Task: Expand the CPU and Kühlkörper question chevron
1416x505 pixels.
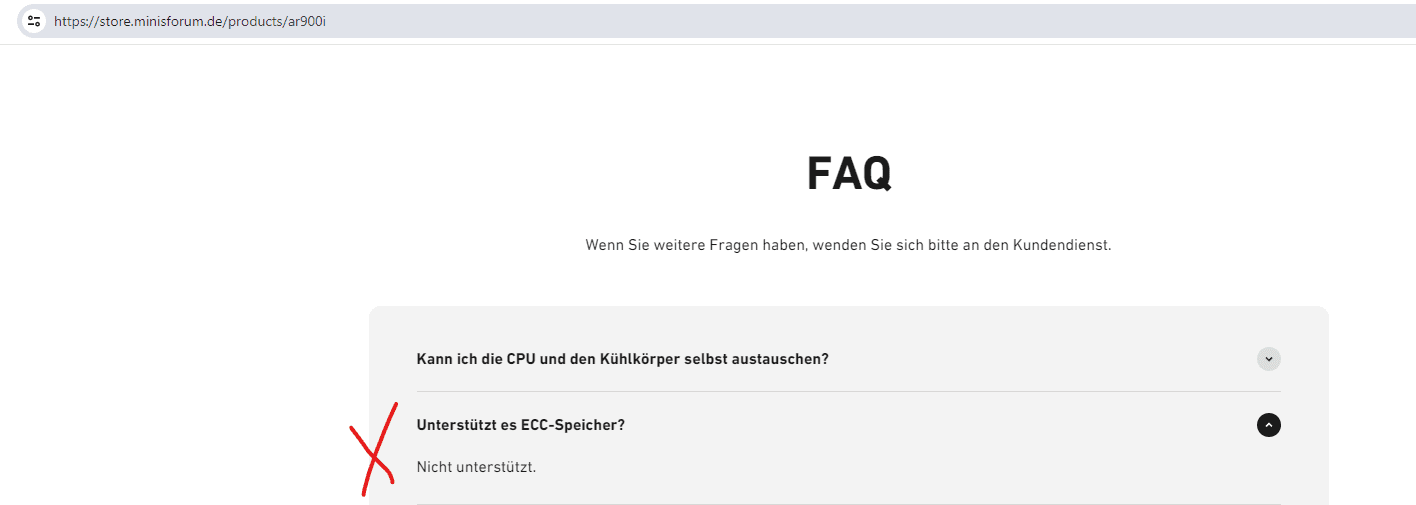Action: [1268, 359]
